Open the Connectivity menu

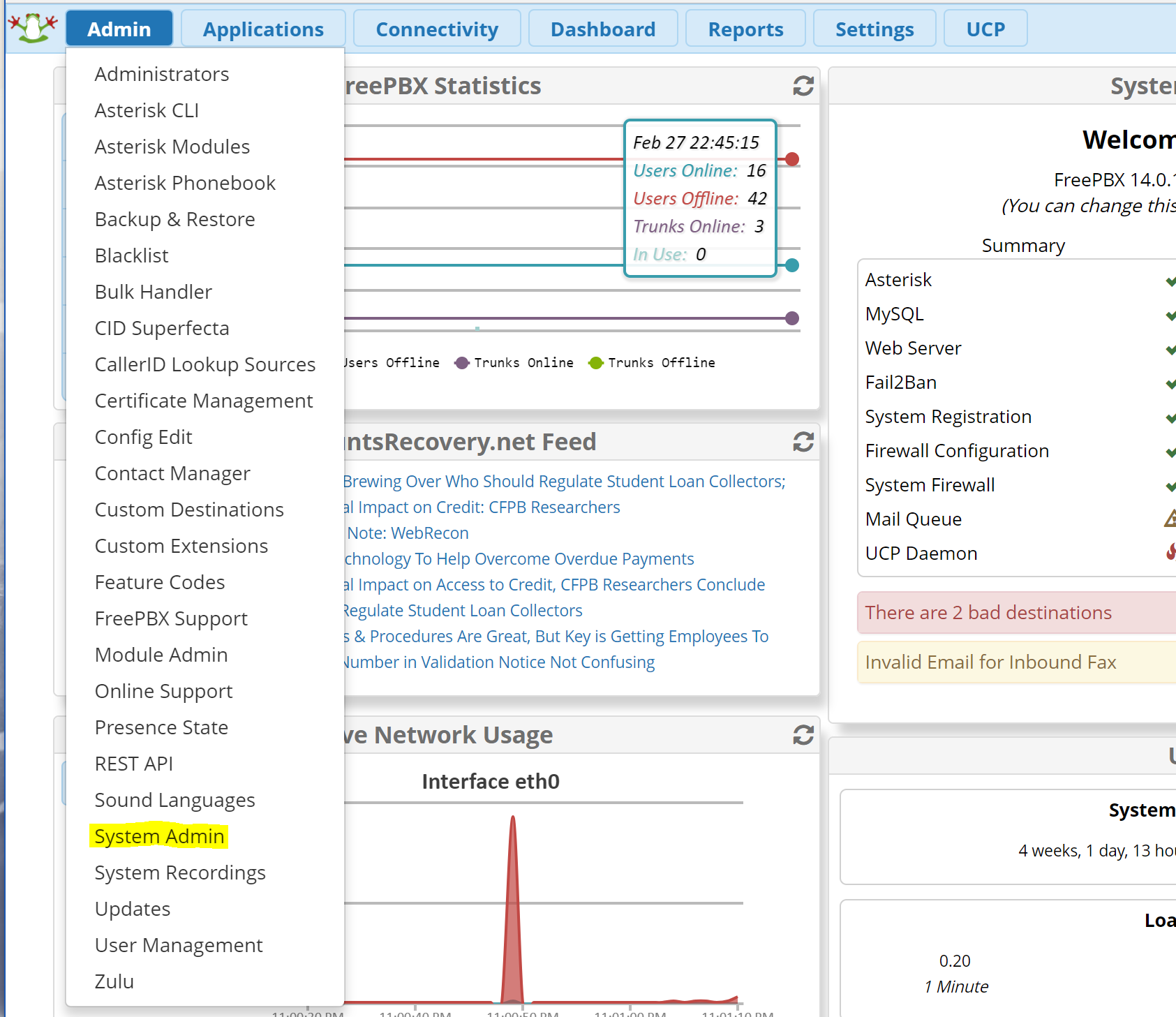[x=437, y=29]
